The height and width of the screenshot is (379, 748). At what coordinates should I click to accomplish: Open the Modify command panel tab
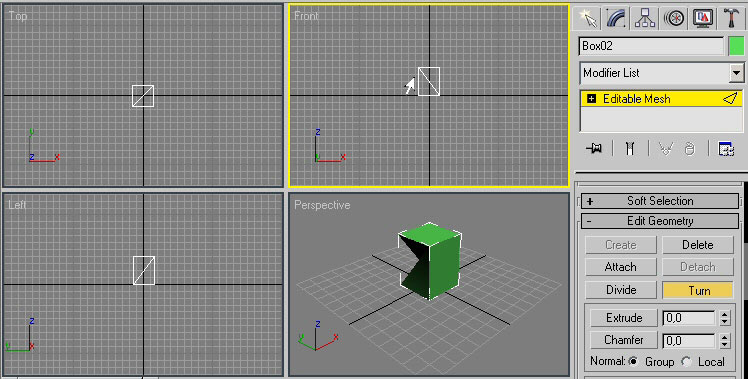click(x=616, y=18)
